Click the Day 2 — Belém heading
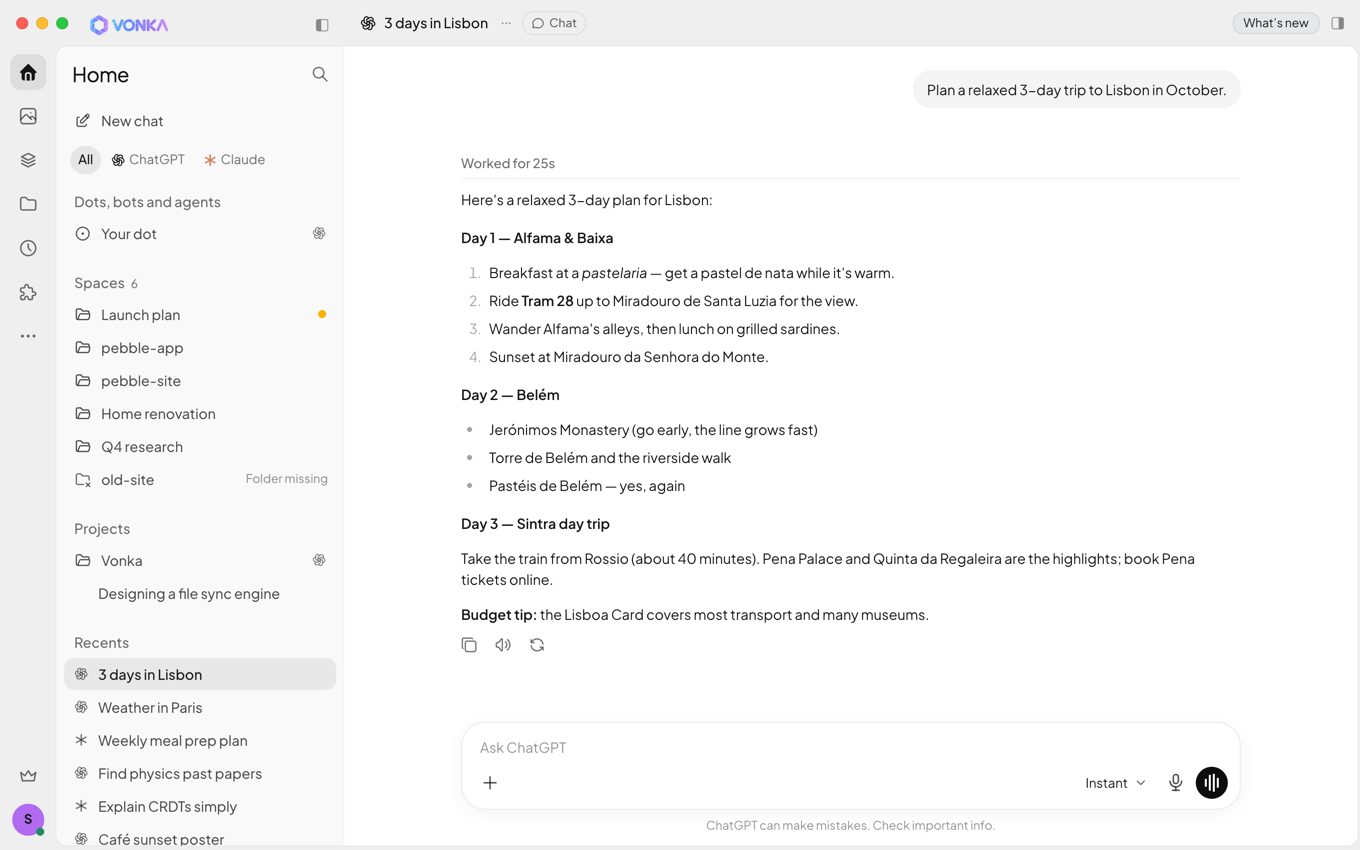 coord(510,395)
